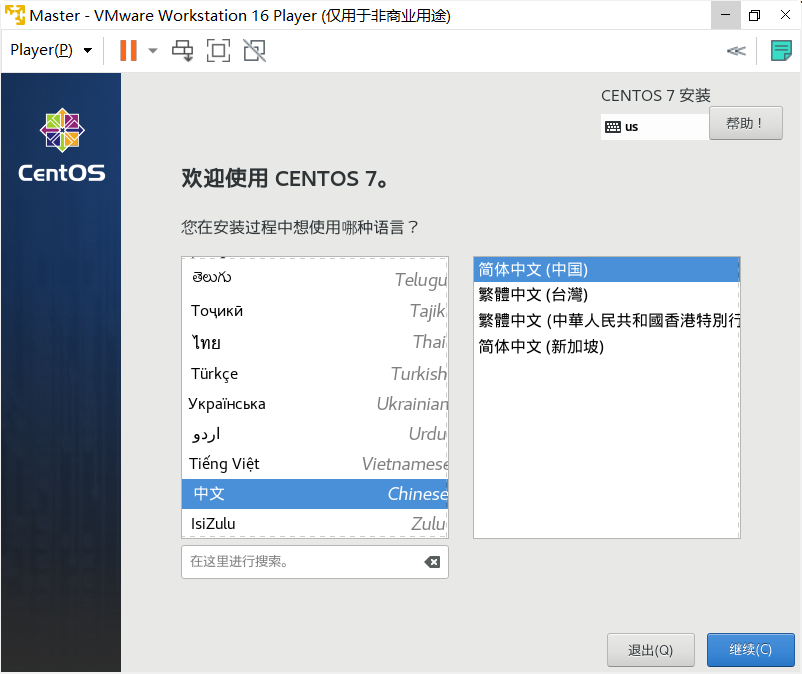Screen dimensions: 802x674
Task: Send Ctrl+Alt+Del to the virtual machine
Action: click(183, 51)
